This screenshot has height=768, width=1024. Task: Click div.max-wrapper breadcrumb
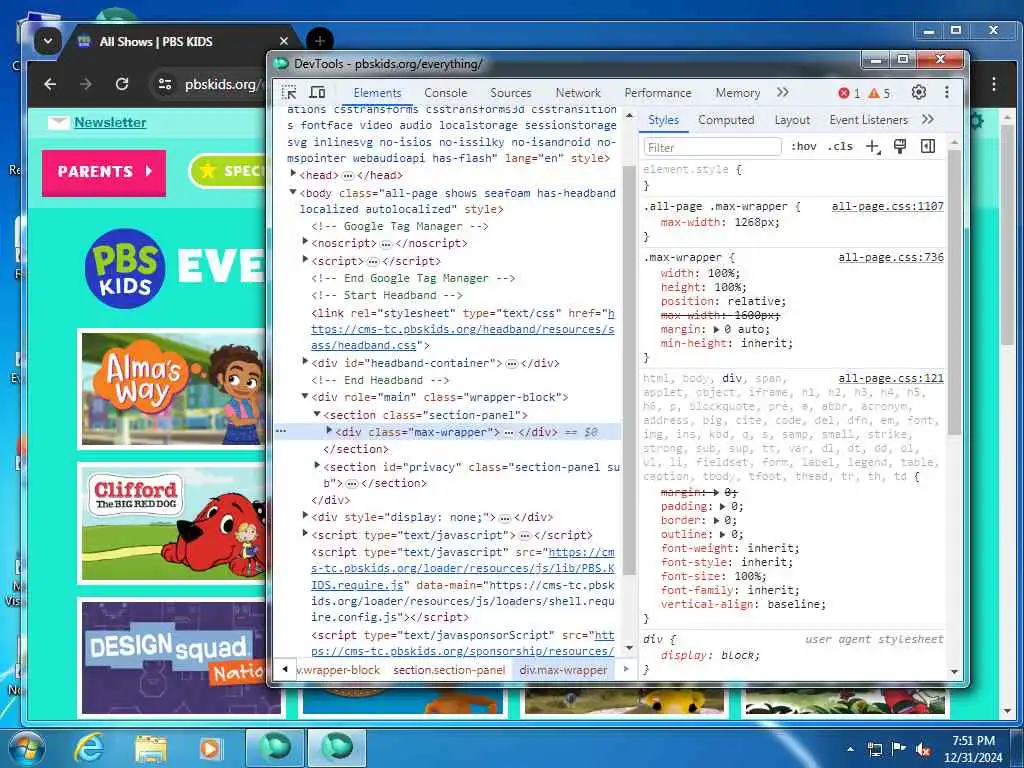pos(563,670)
